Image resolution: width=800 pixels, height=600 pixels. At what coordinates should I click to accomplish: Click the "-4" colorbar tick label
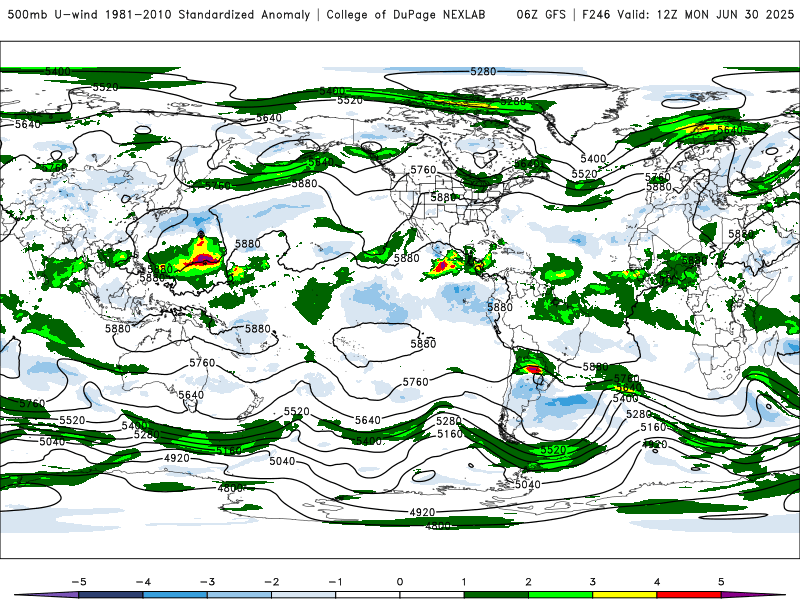click(143, 582)
